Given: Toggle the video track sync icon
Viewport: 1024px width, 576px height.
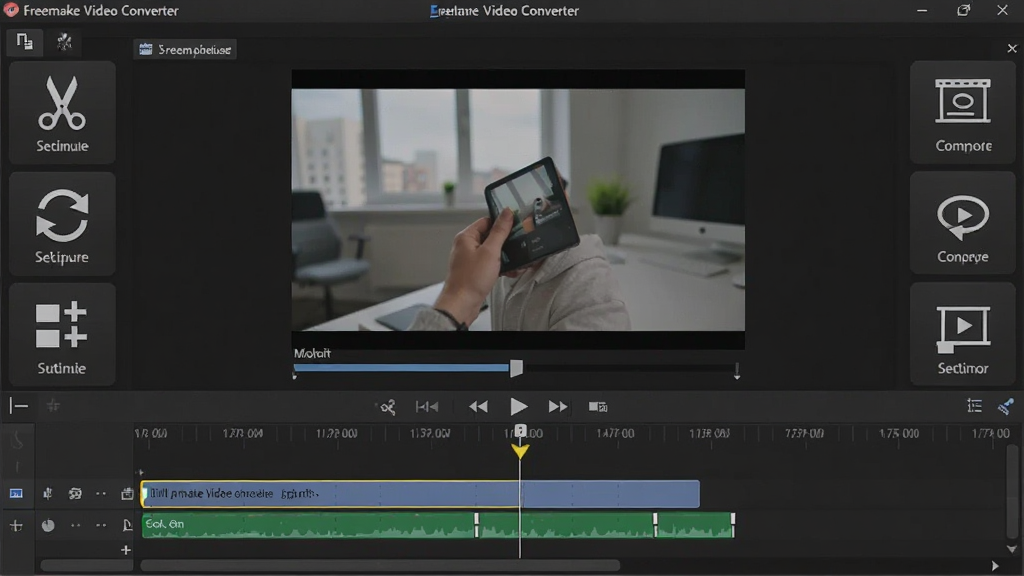Looking at the screenshot, I should (75, 494).
